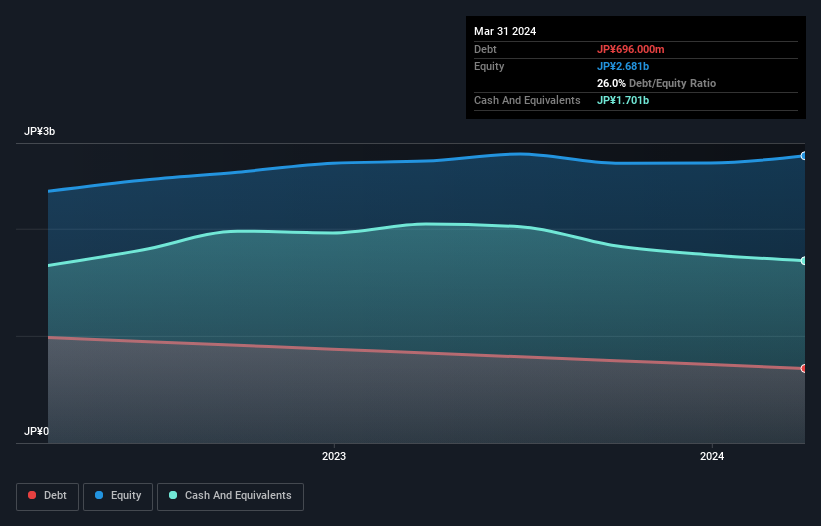Select the Equity endpoint marker on the blue line
This screenshot has width=821, height=526.
click(x=804, y=156)
